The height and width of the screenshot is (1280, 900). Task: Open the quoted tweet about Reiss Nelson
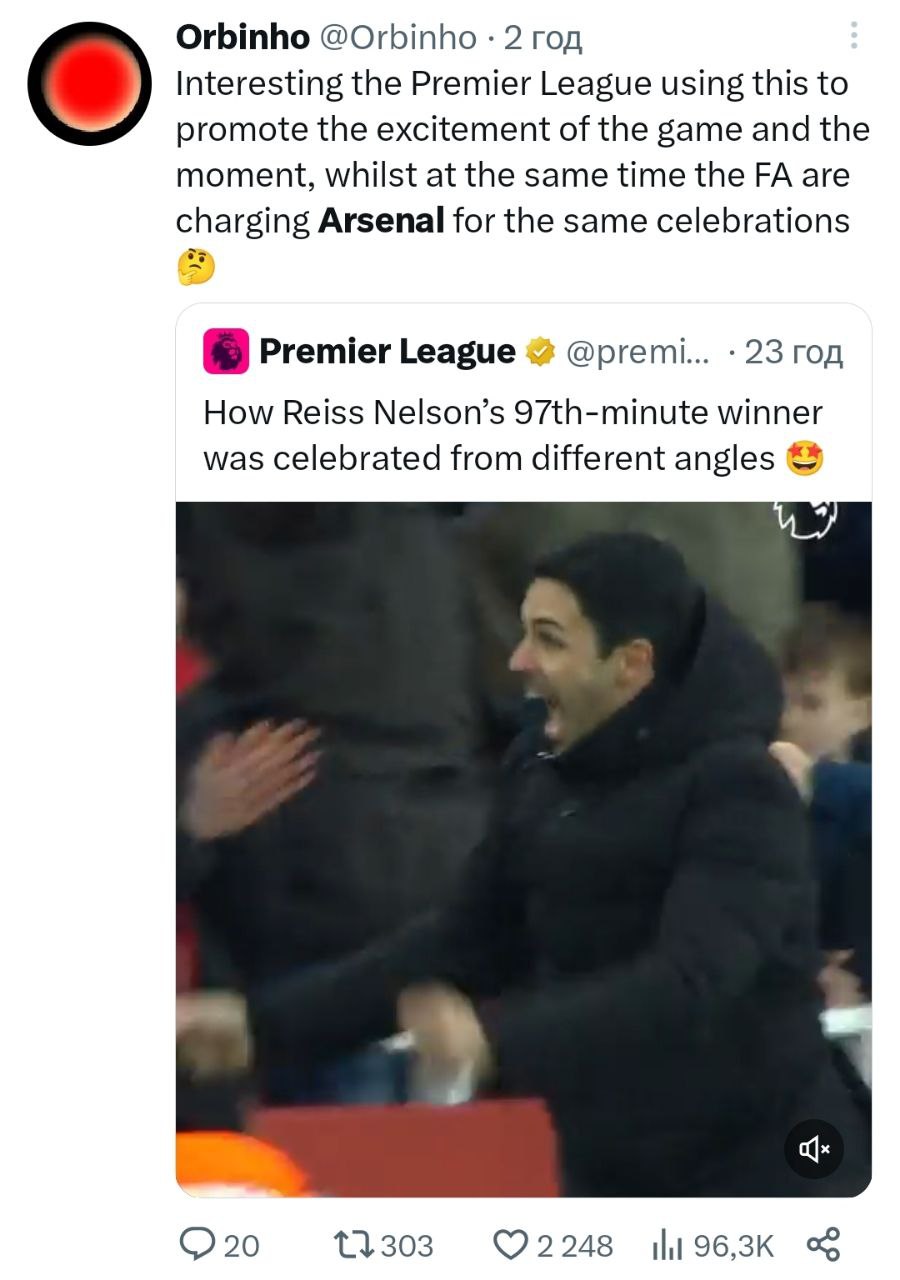point(512,437)
